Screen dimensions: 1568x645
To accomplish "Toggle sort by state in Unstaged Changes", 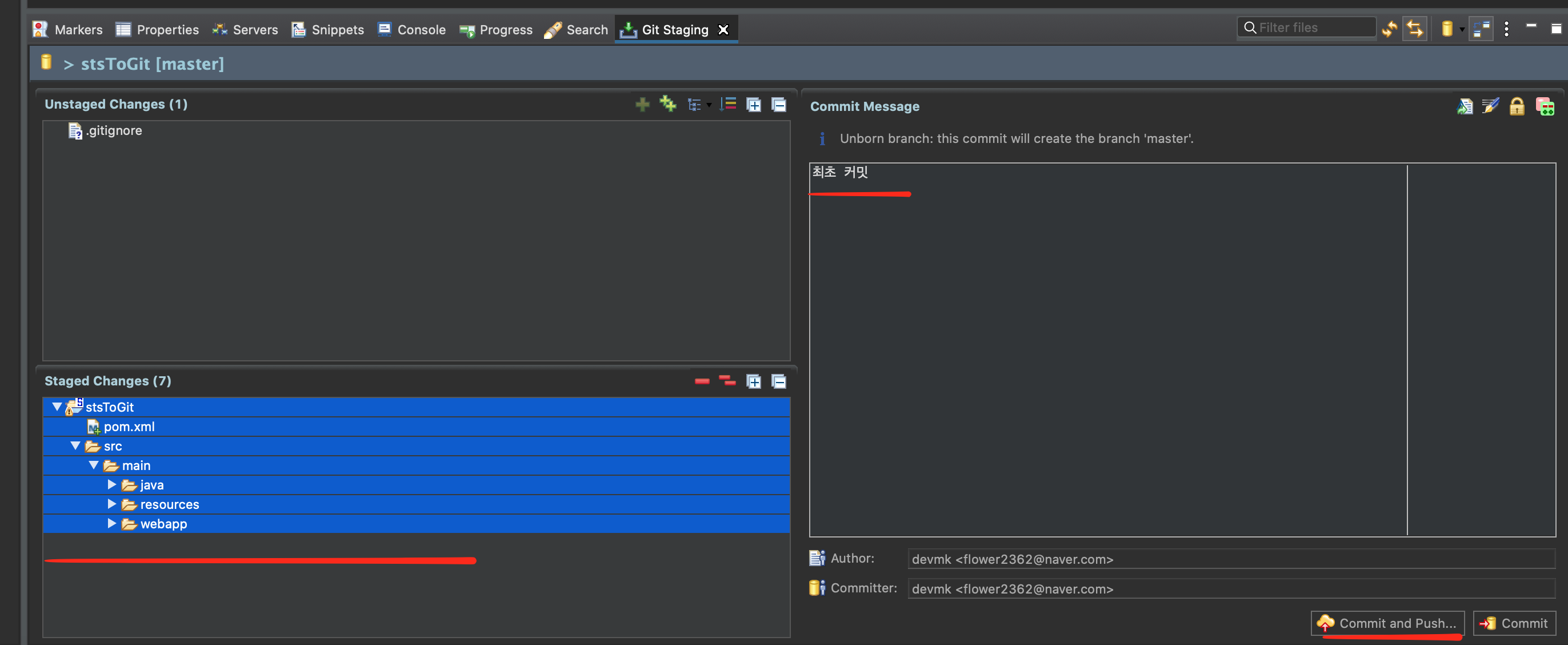I will [x=728, y=105].
